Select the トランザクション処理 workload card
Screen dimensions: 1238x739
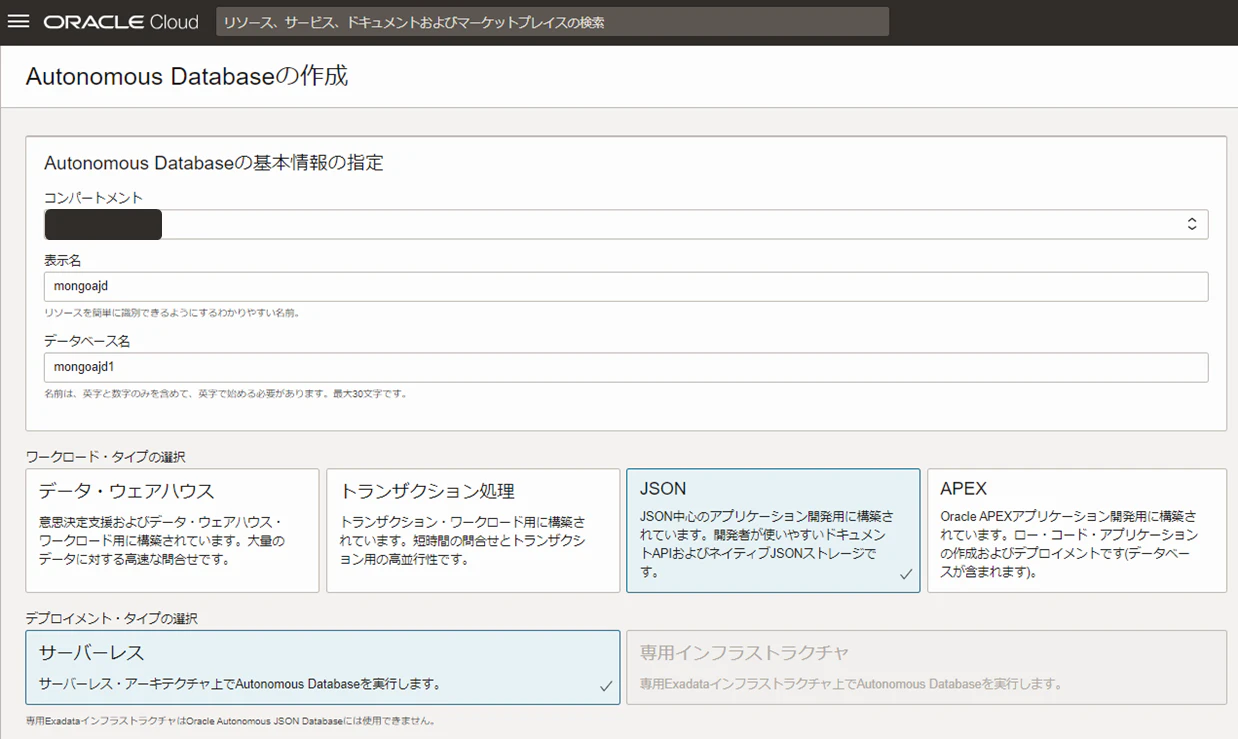(473, 531)
